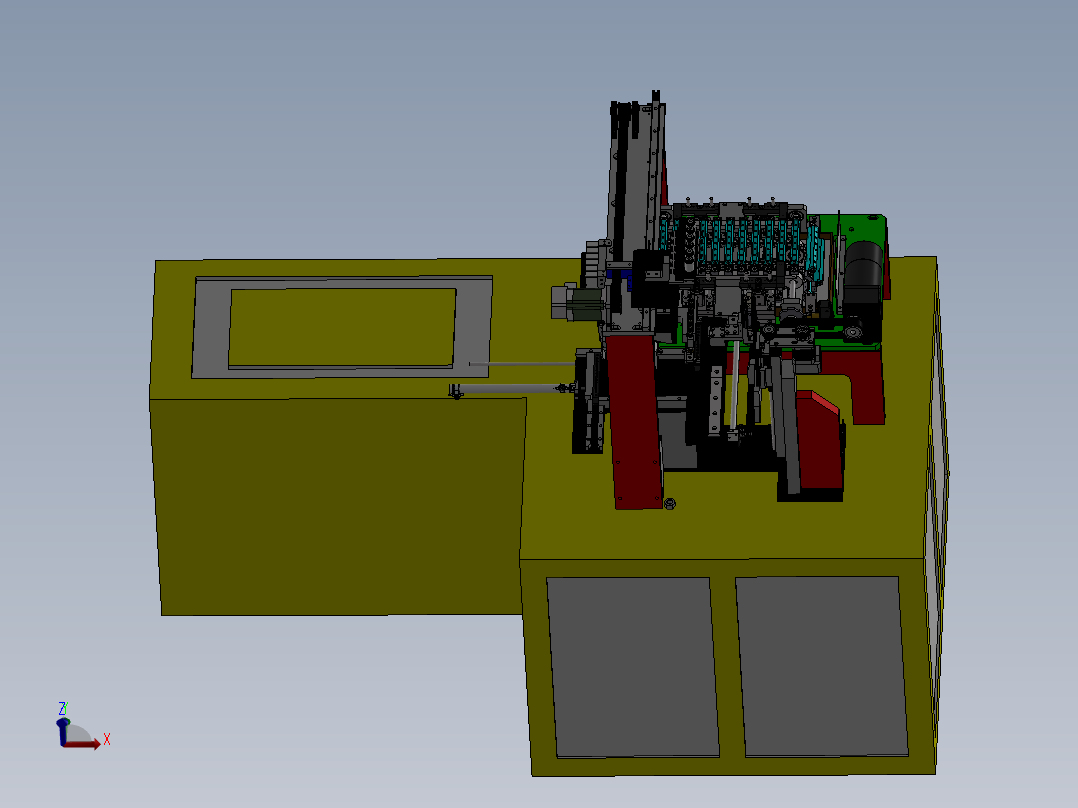Select the right gray door panel on the cabinet front
The image size is (1078, 808).
822,666
